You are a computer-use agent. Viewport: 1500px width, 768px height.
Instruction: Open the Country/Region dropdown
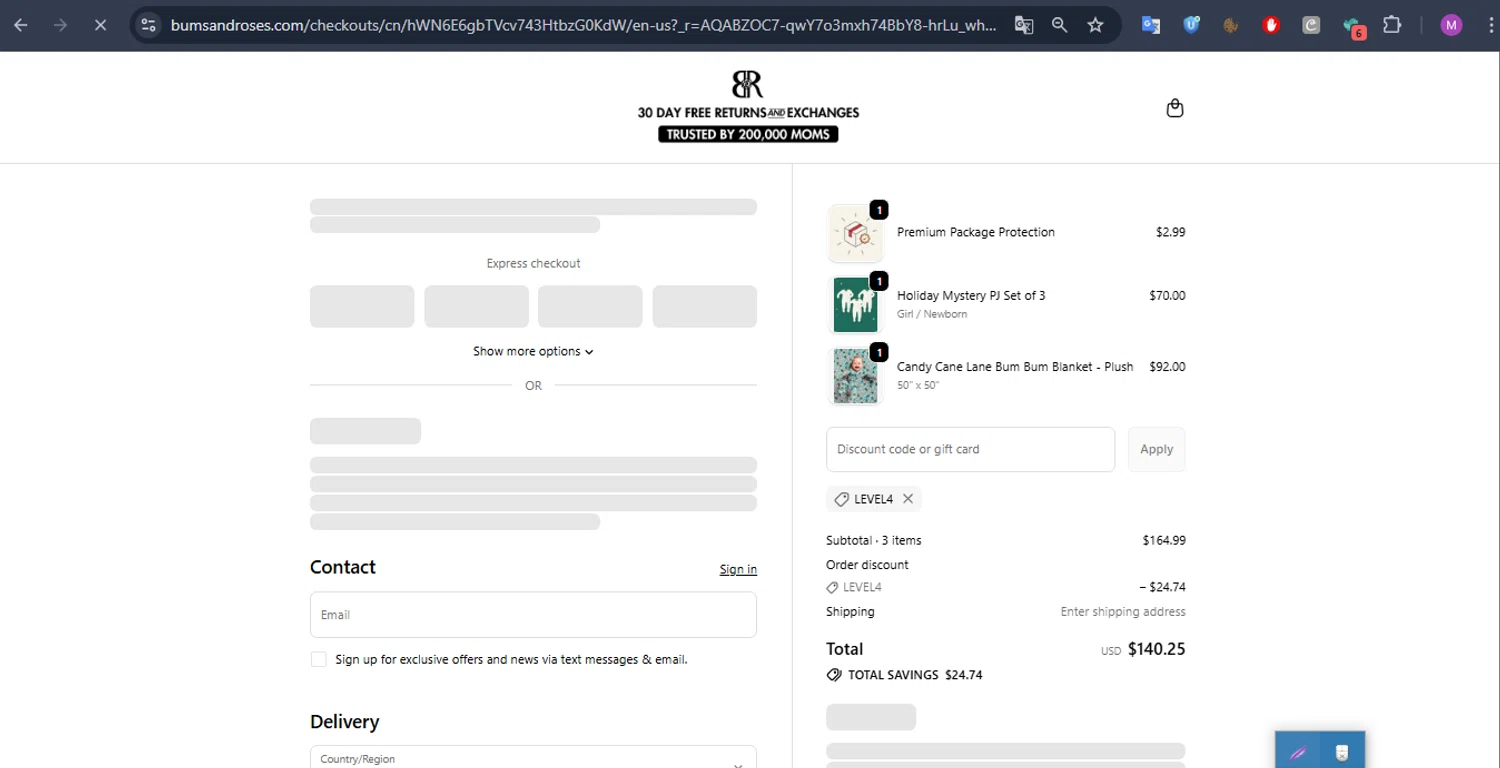(533, 757)
